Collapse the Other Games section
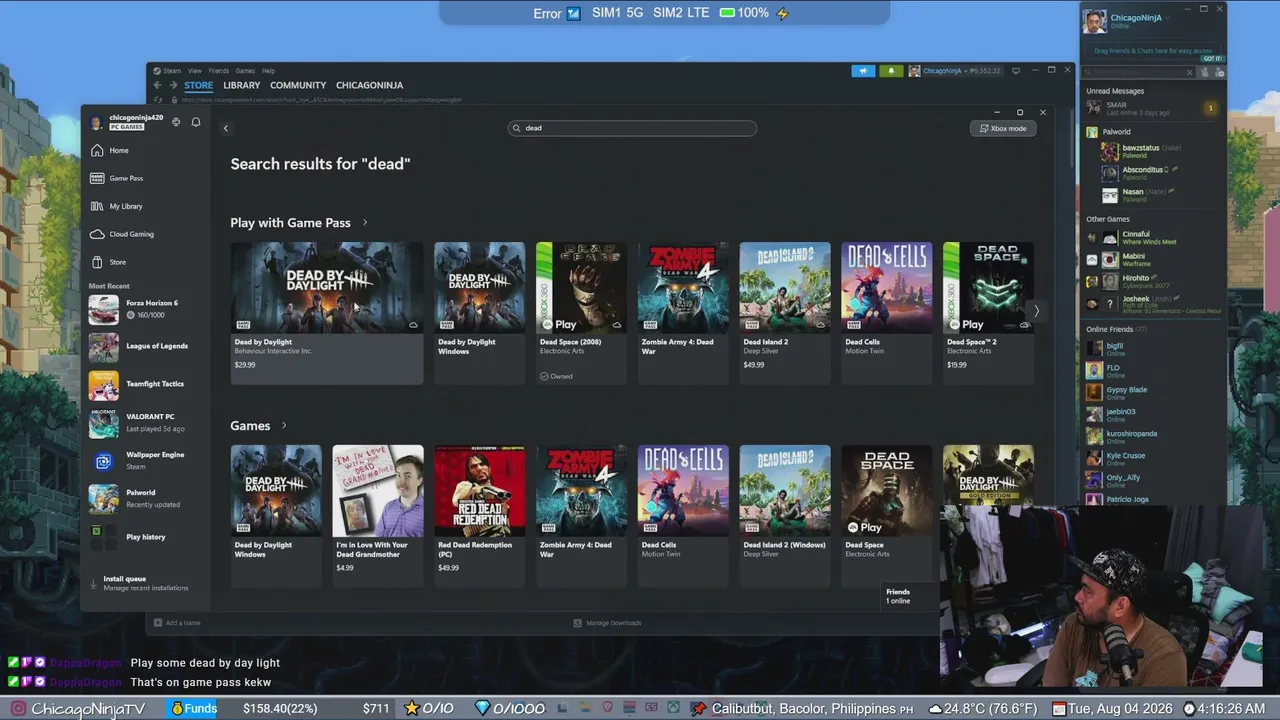The width and height of the screenshot is (1280, 720). (x=1108, y=219)
